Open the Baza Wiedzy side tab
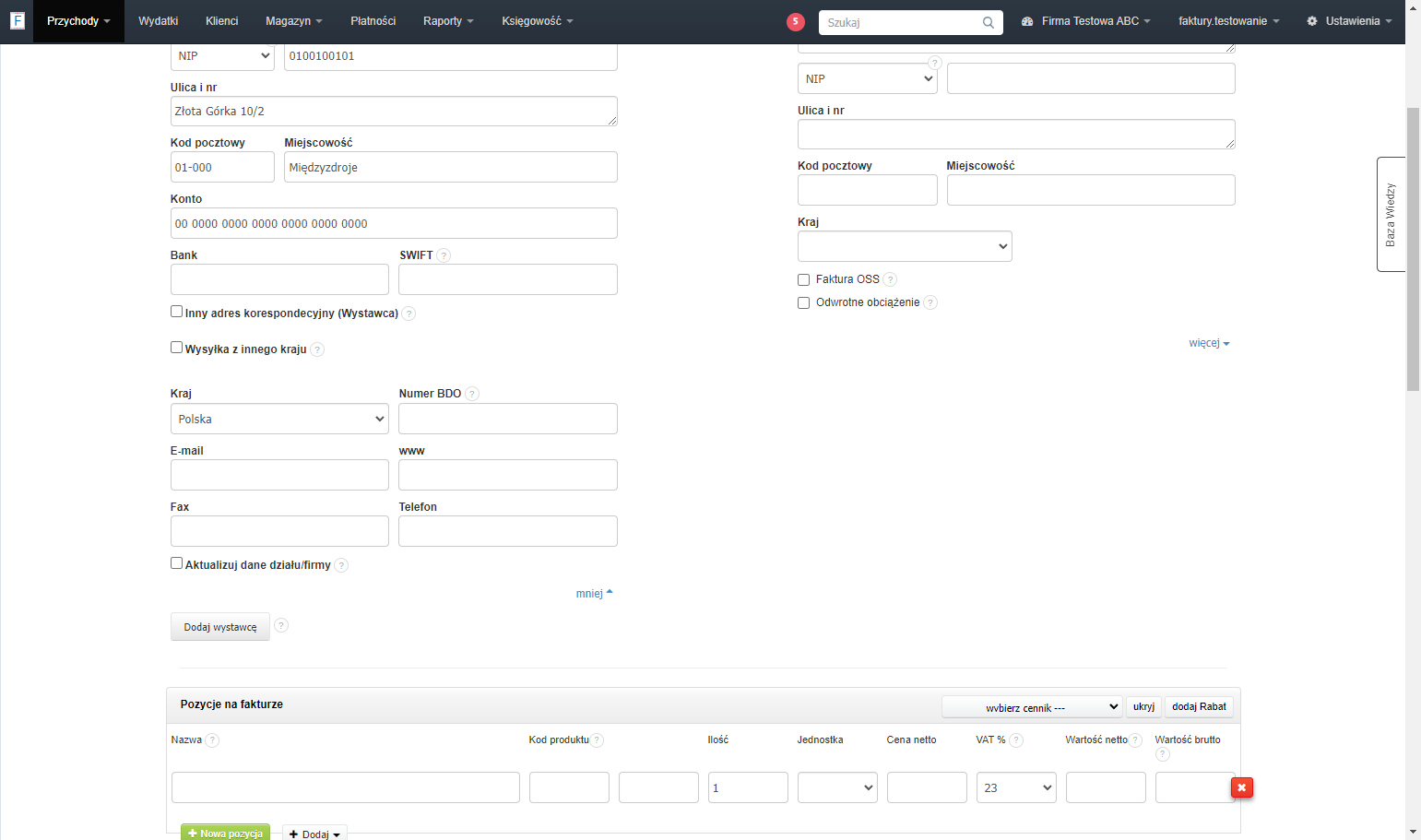The height and width of the screenshot is (840, 1421). coord(1391,214)
